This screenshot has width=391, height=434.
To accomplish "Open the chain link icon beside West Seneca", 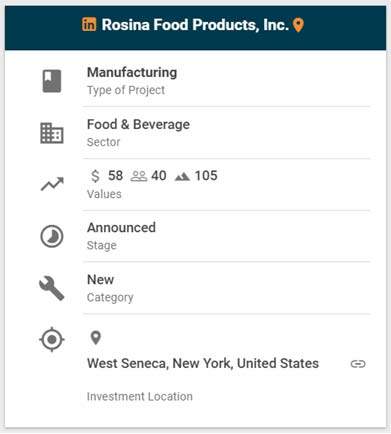I will coord(358,364).
